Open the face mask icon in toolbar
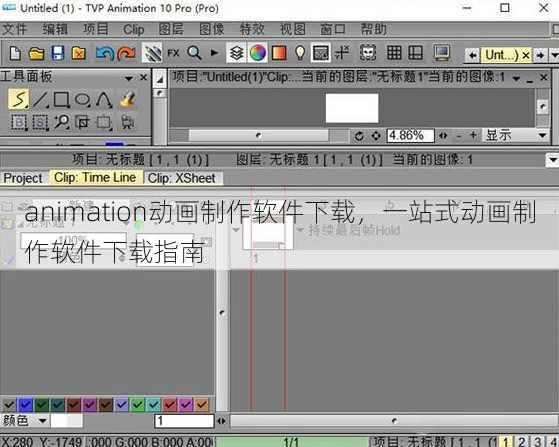 tap(368, 53)
